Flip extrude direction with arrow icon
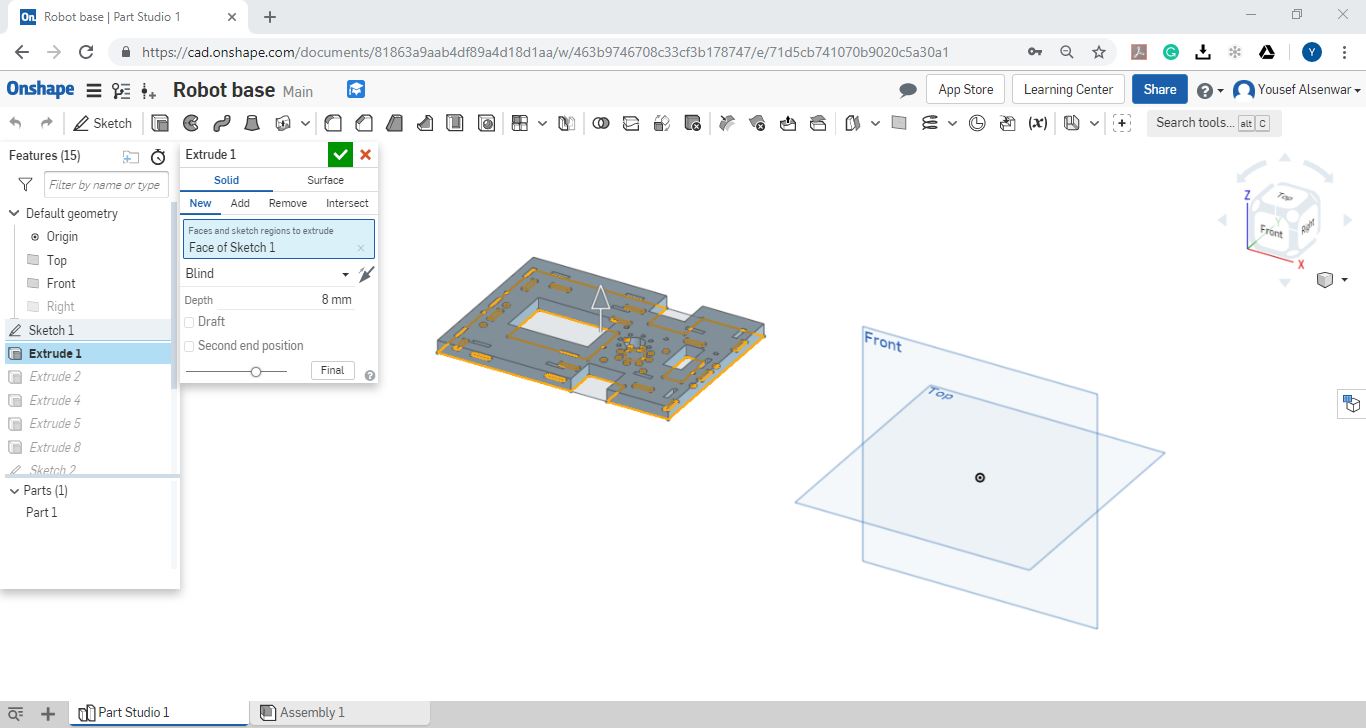Viewport: 1366px width, 728px height. click(x=367, y=274)
